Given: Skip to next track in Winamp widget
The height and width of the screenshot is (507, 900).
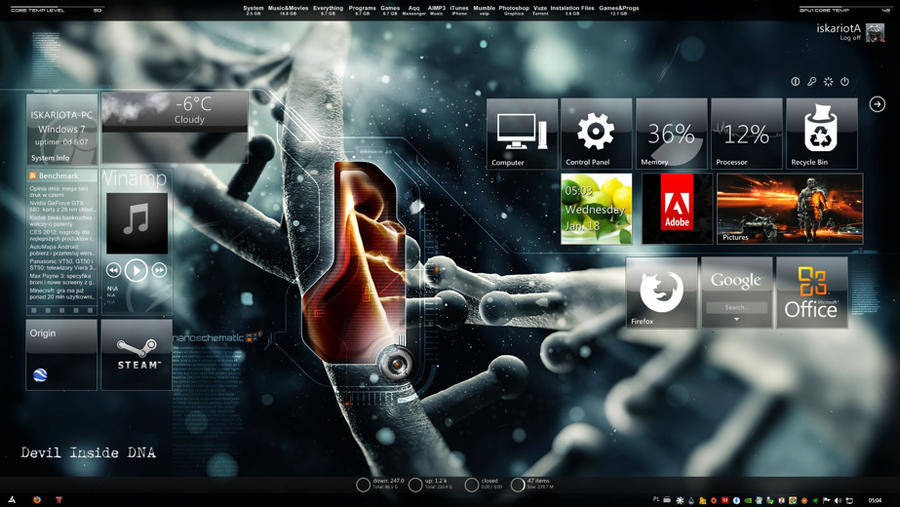Looking at the screenshot, I should tap(159, 270).
